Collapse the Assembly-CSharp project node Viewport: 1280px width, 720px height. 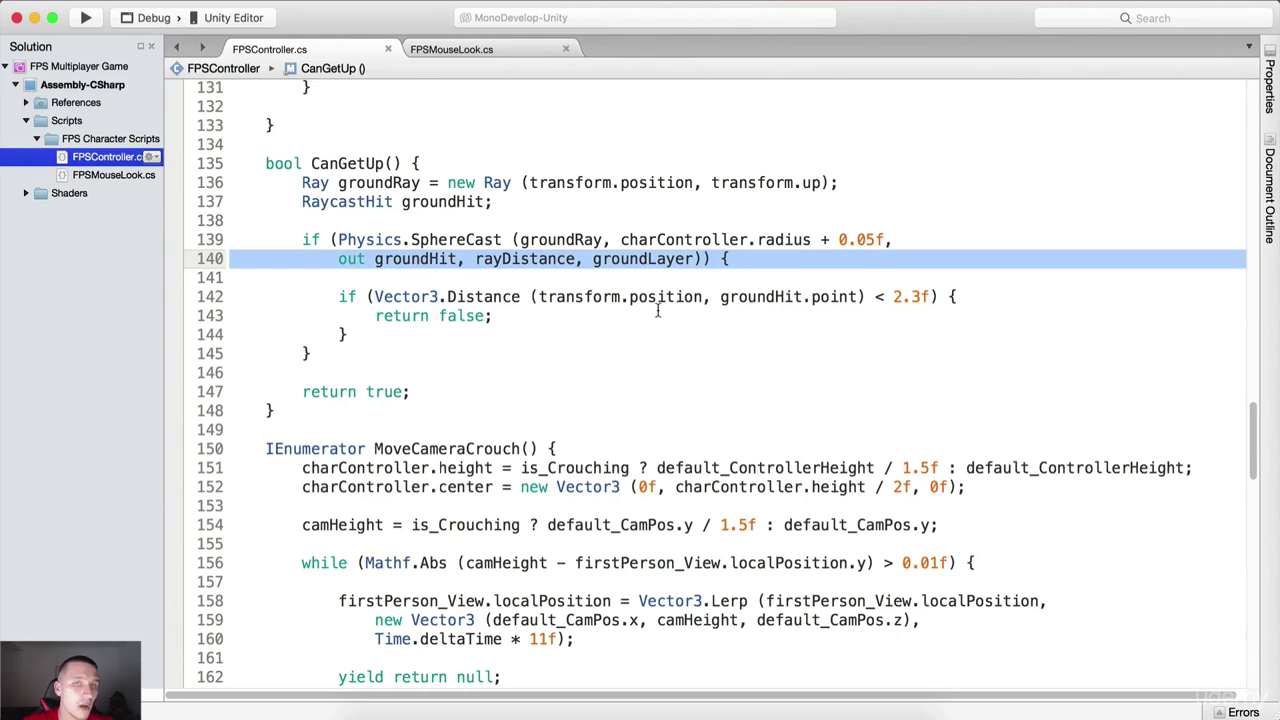(x=15, y=85)
